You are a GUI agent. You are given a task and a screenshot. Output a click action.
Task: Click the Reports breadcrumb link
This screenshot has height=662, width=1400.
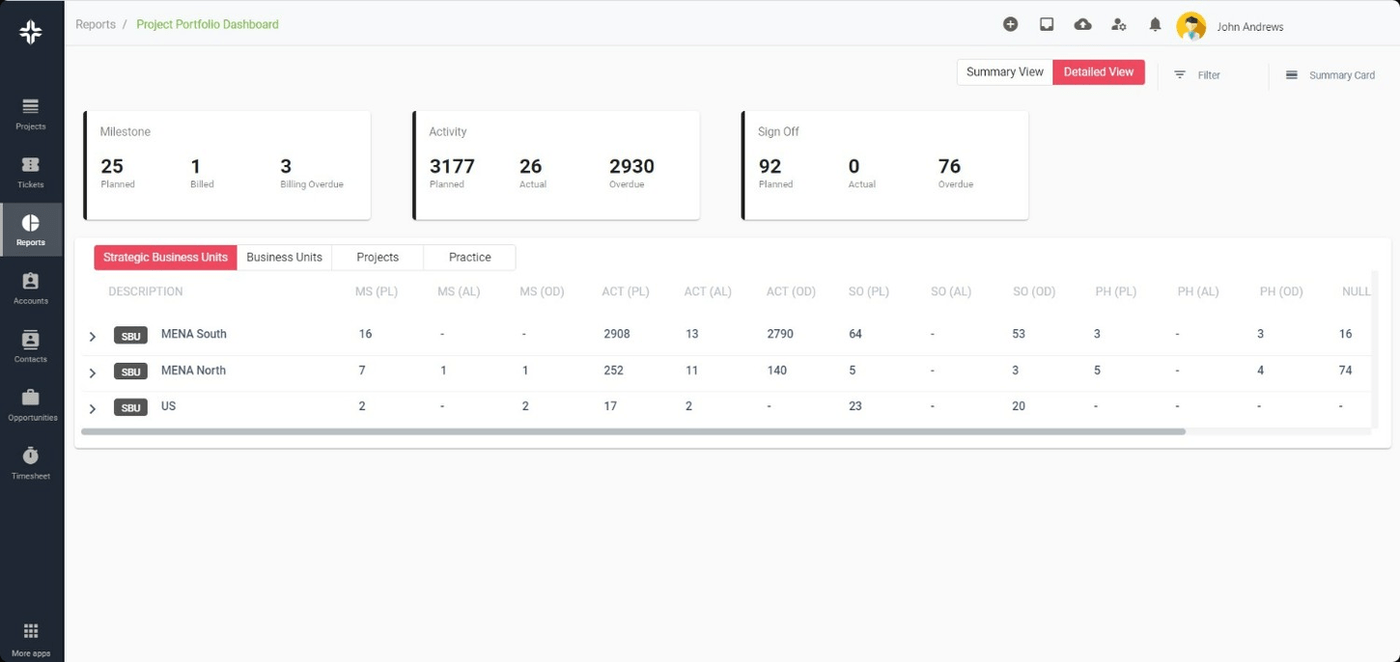click(95, 23)
